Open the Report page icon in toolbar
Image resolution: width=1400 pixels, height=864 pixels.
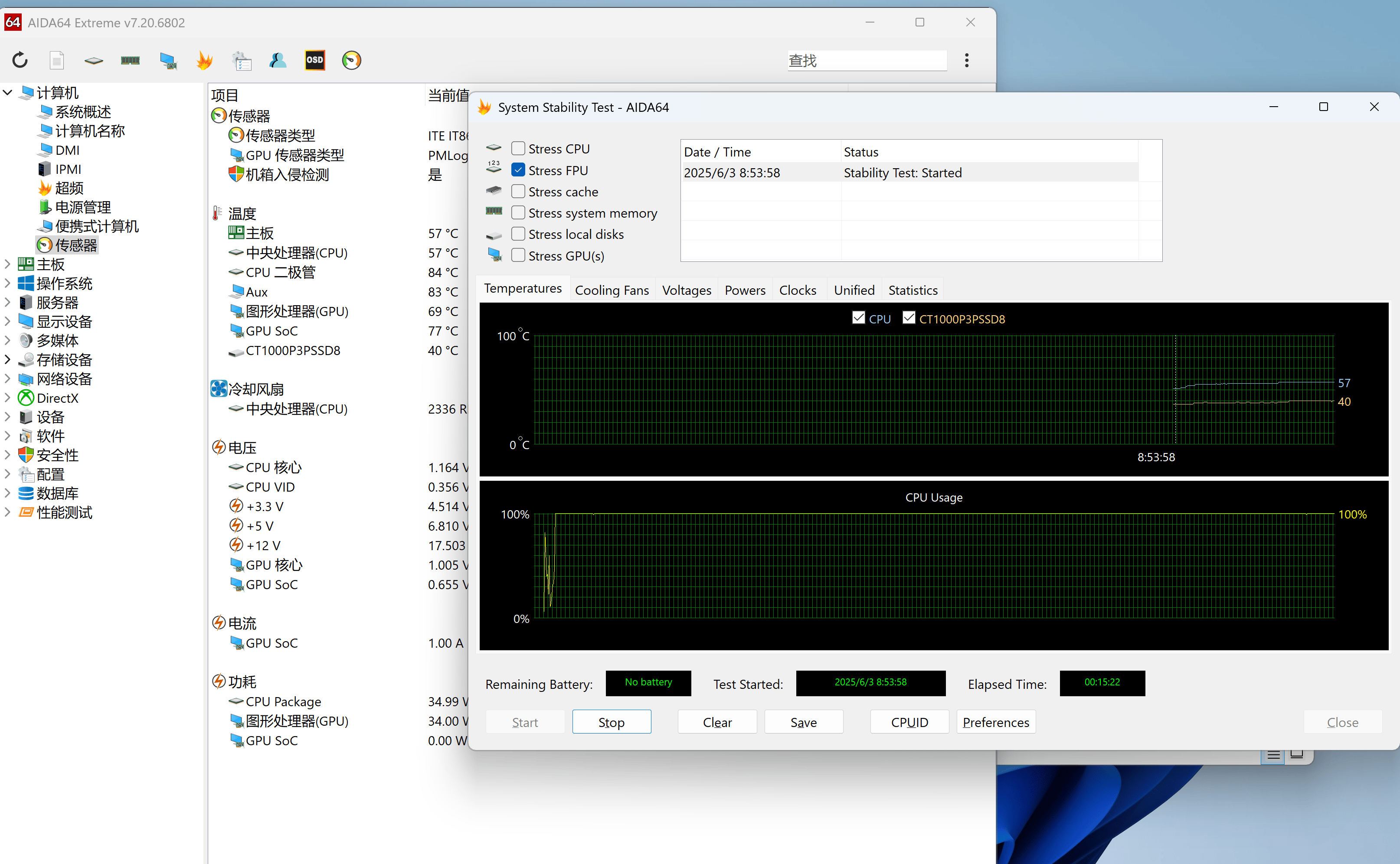click(56, 60)
